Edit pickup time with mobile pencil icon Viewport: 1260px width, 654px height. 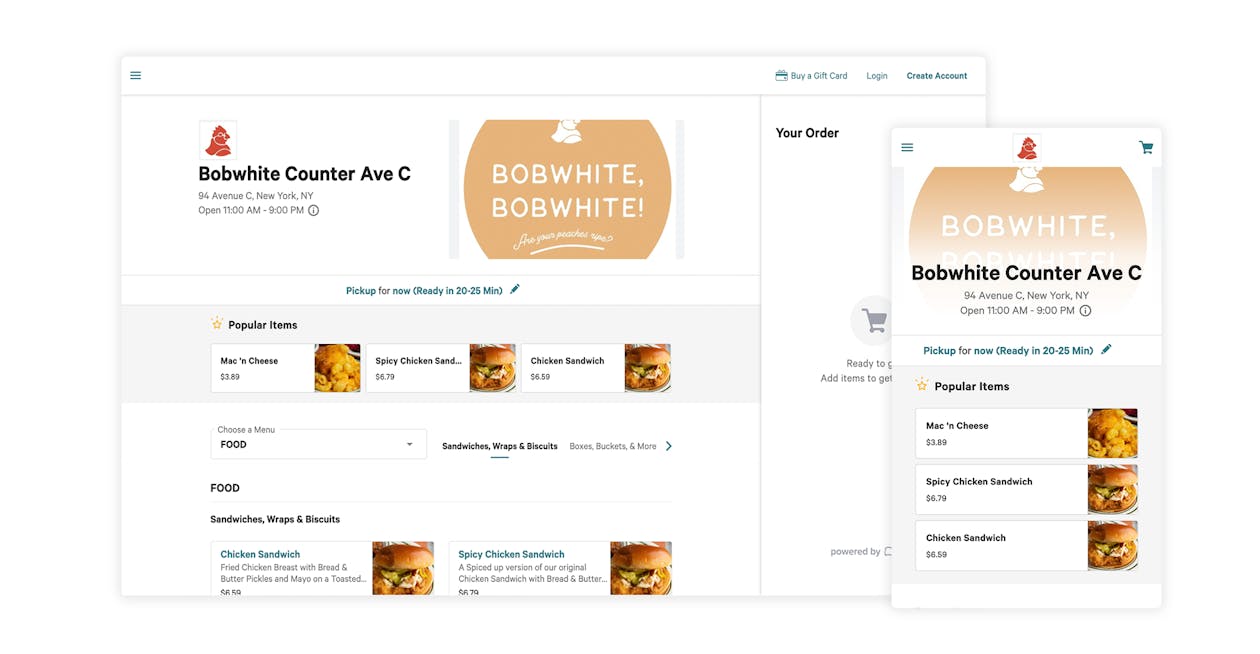[x=1106, y=349]
